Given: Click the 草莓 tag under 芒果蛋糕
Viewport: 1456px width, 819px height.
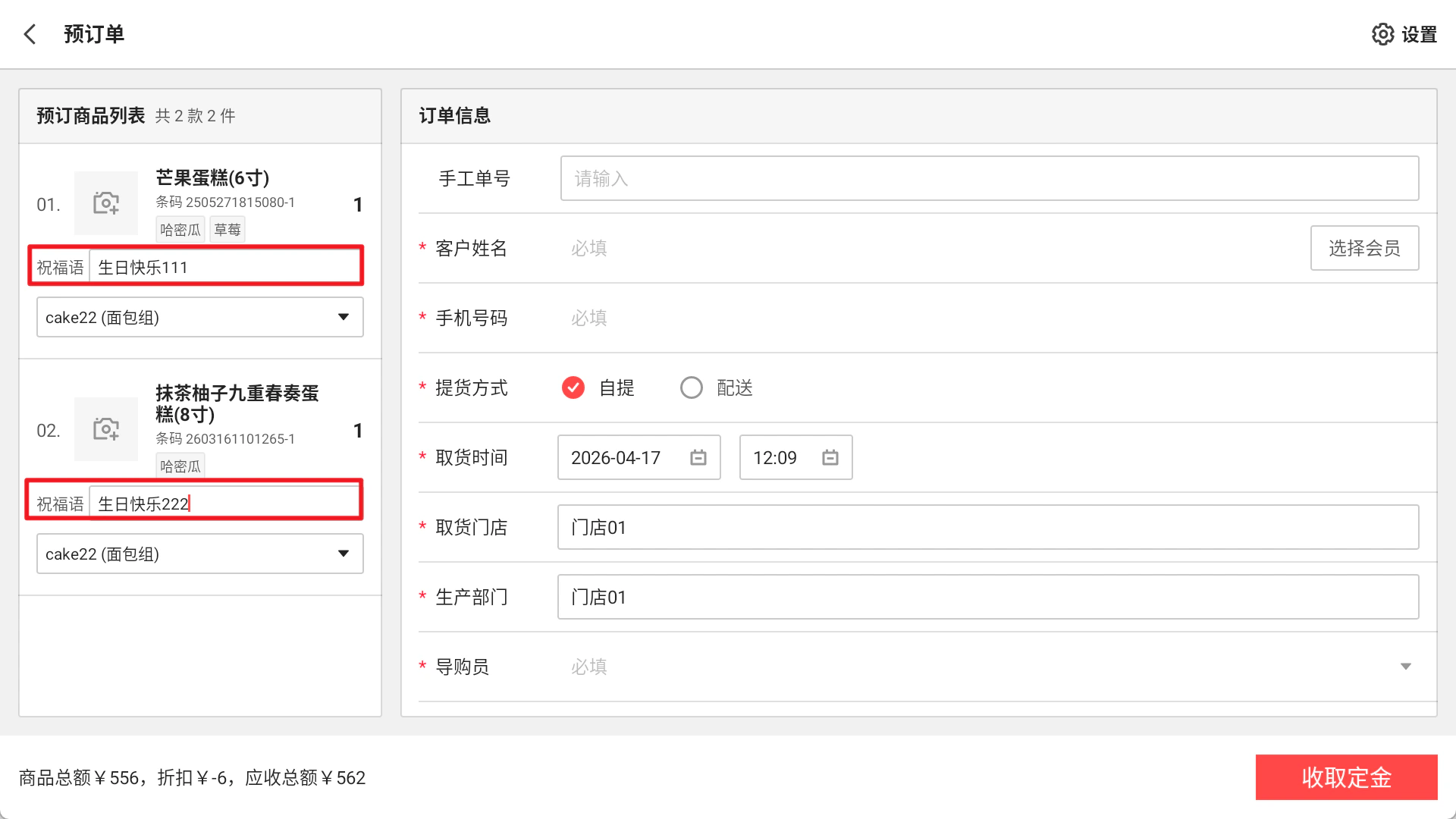Looking at the screenshot, I should (227, 229).
